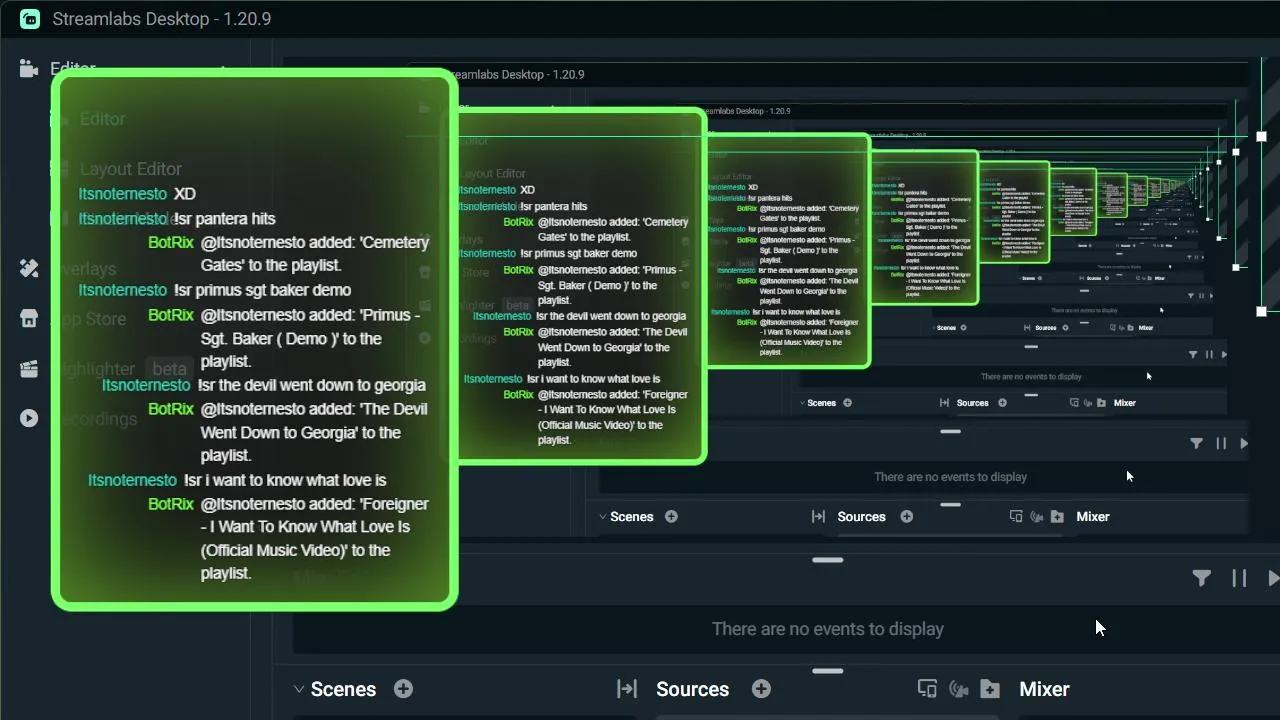Viewport: 1280px width, 720px height.
Task: Click Sources label in the largest nested preview
Action: (861, 517)
